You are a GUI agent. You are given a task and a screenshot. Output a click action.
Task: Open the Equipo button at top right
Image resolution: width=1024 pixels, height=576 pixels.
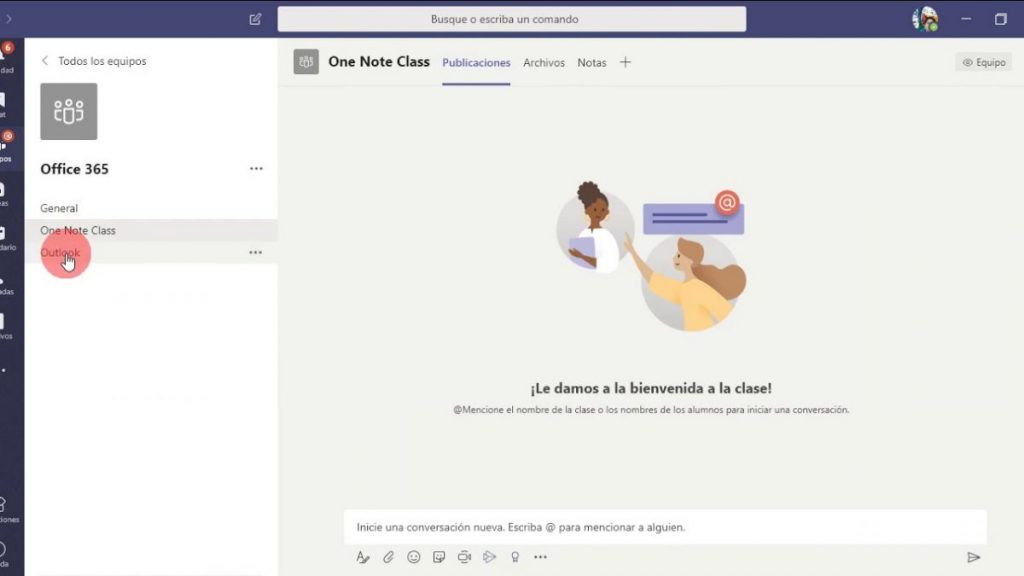point(984,61)
